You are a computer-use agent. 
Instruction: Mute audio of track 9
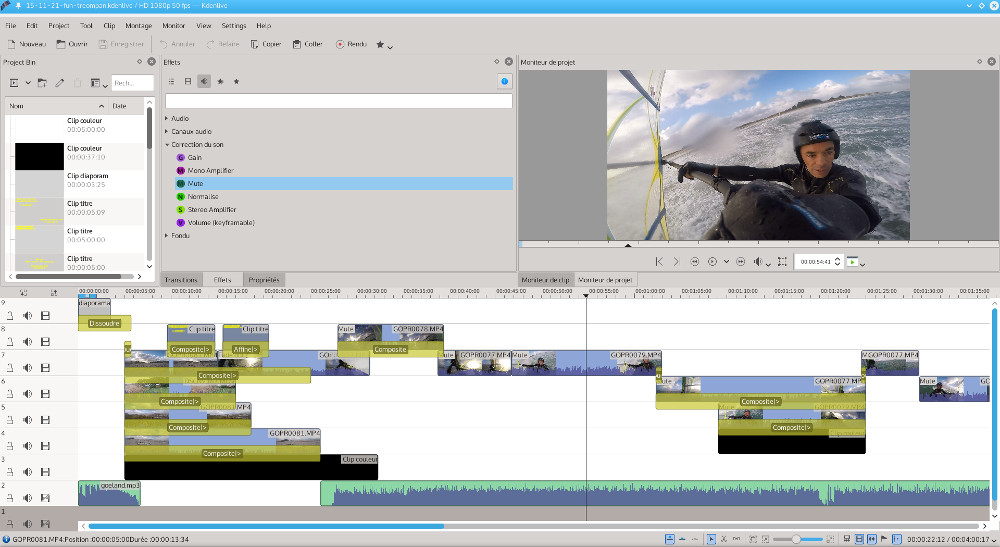click(27, 316)
